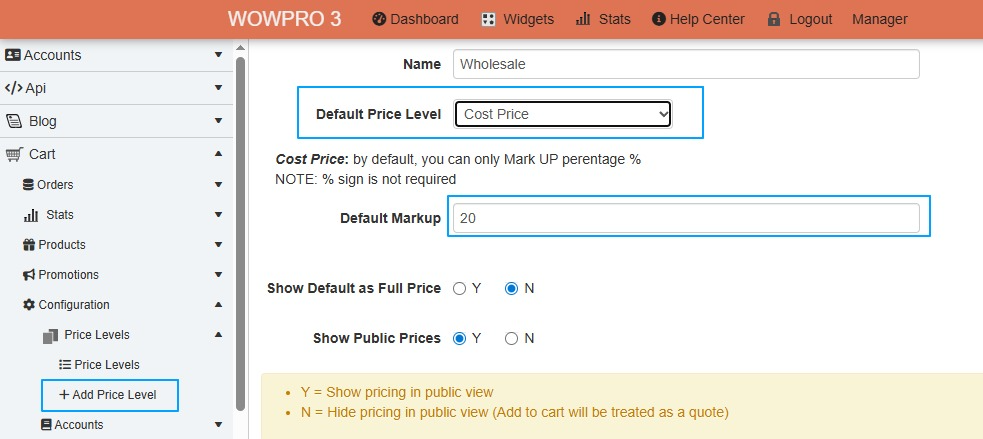Click the Help Center info icon
This screenshot has height=439, width=983.
658,19
